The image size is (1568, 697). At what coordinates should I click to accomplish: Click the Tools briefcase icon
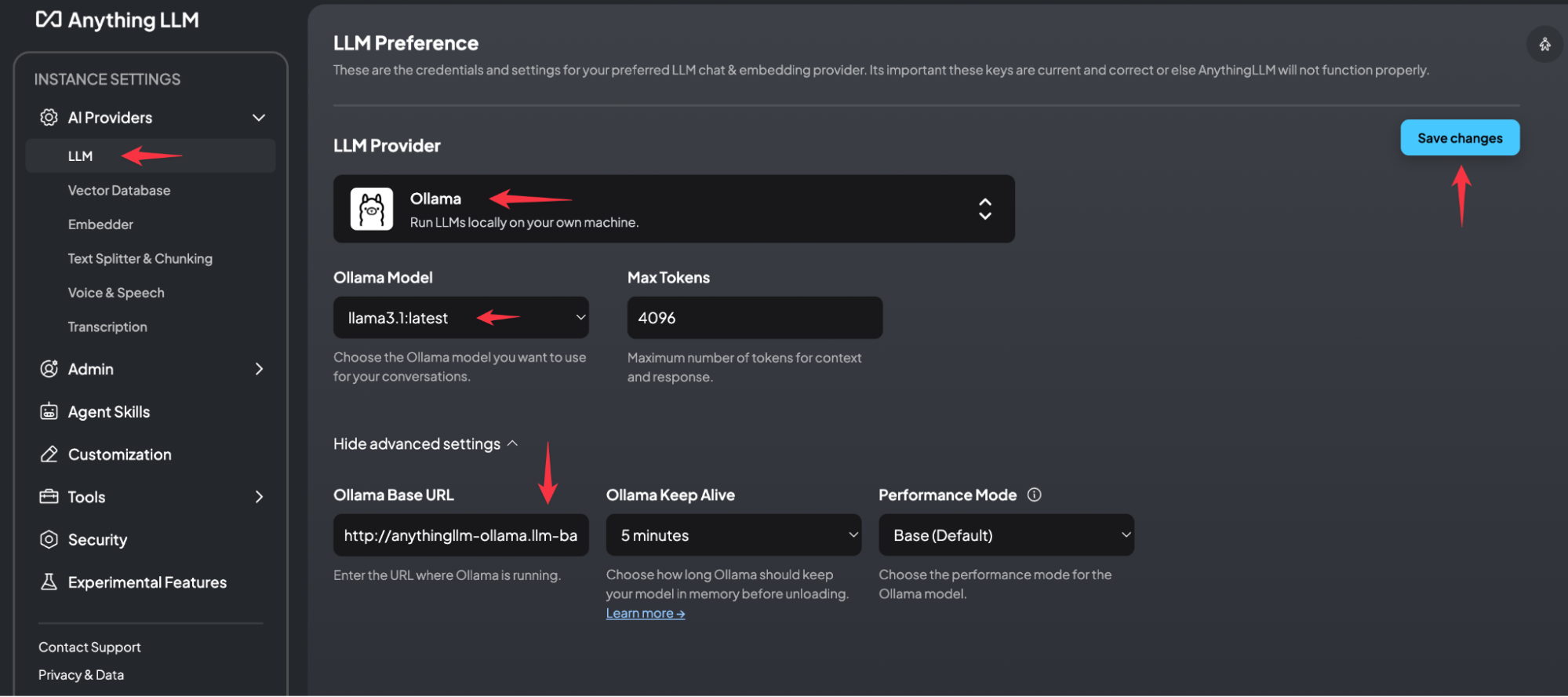(49, 497)
